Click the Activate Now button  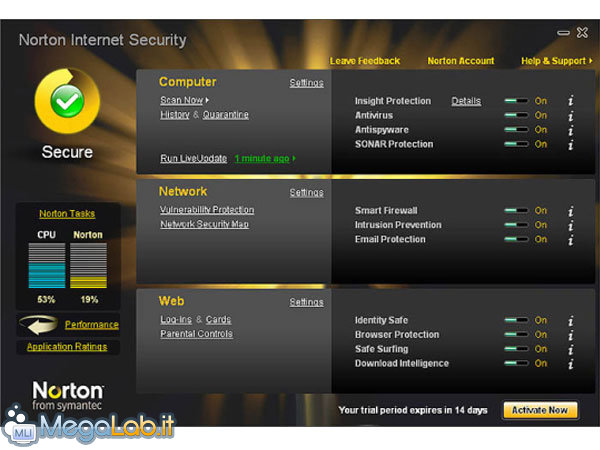(540, 410)
